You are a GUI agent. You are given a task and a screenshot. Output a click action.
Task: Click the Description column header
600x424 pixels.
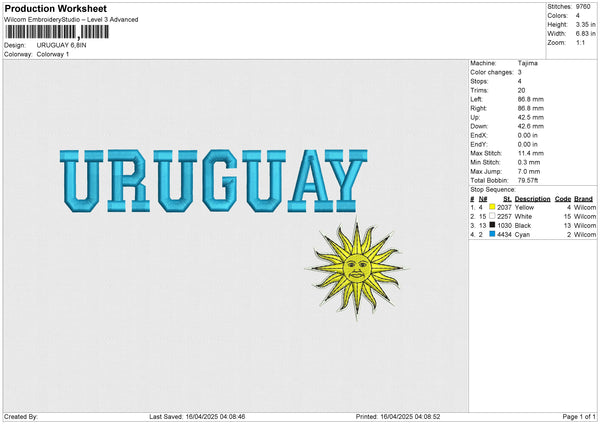tap(533, 199)
